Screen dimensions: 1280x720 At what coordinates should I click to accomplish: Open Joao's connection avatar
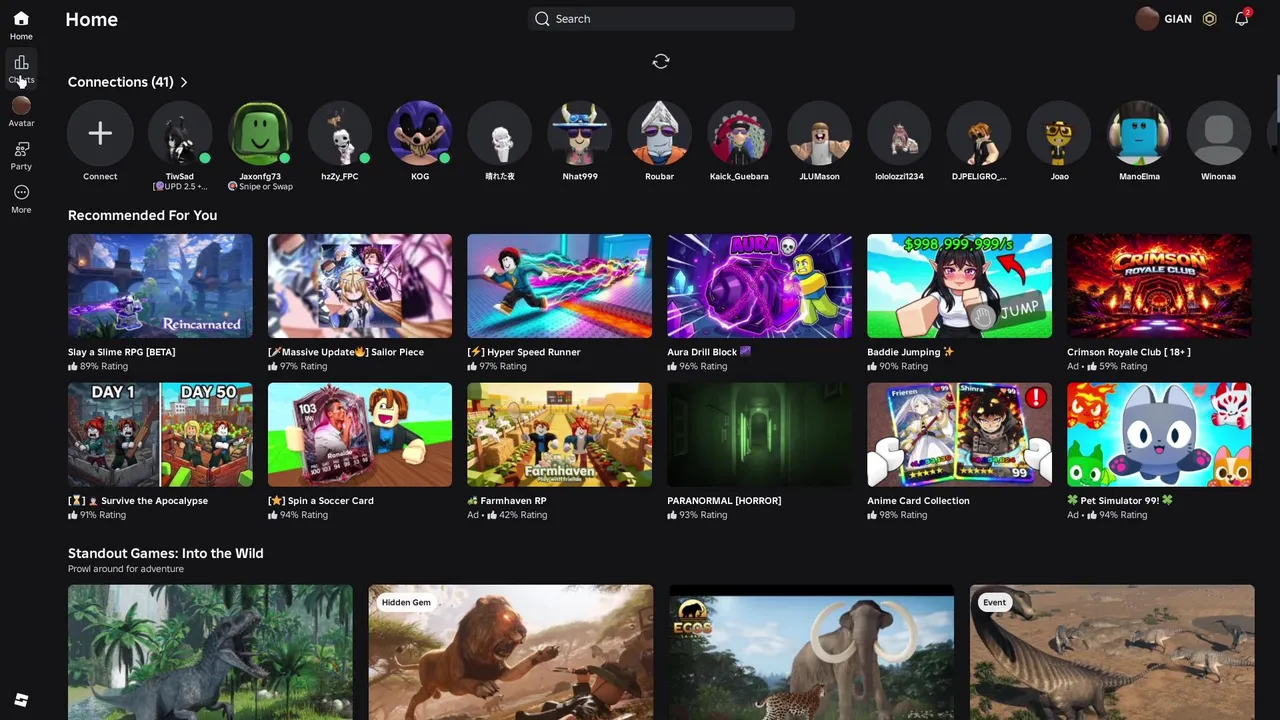point(1060,133)
